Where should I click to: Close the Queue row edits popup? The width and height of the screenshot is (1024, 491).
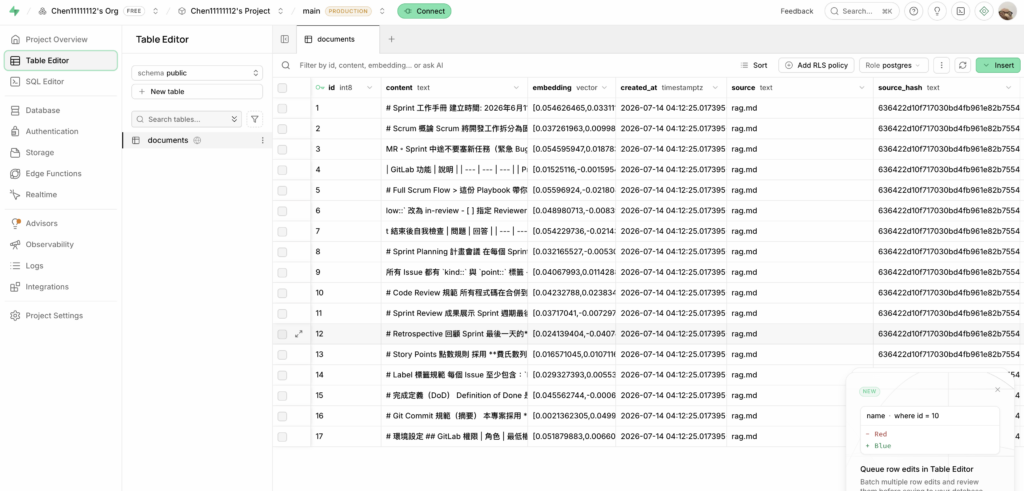tap(997, 390)
